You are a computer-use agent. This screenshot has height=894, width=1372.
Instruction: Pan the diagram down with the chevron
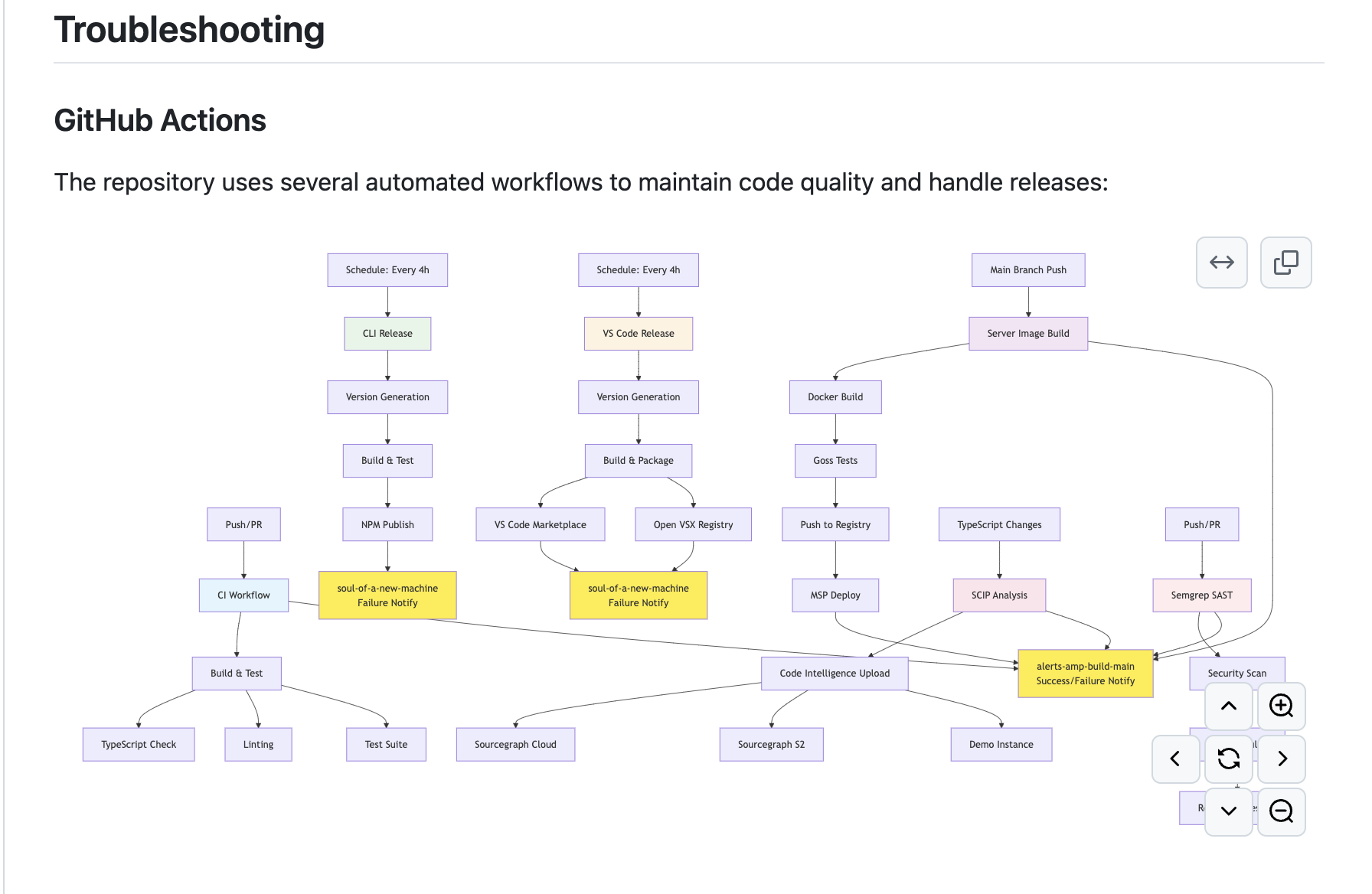[1229, 811]
